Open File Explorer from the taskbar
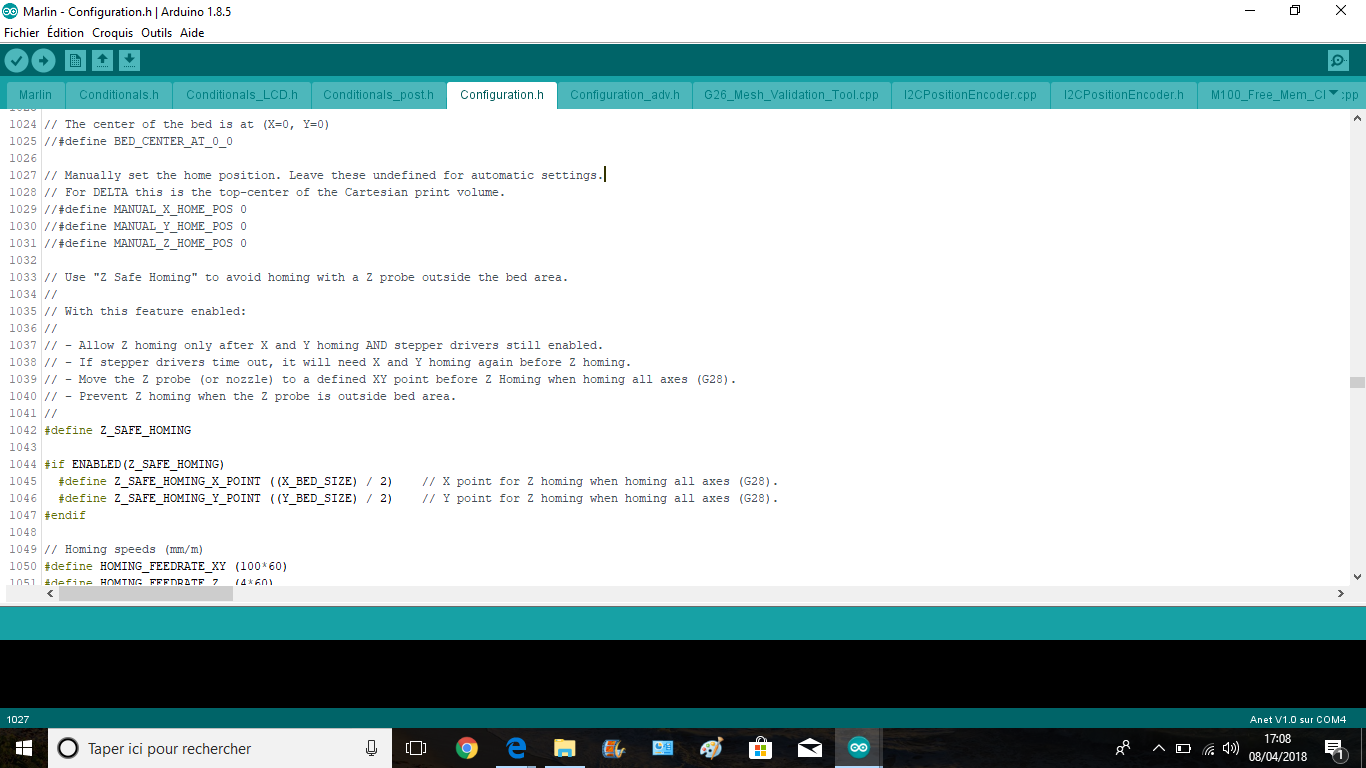This screenshot has width=1366, height=768. pyautogui.click(x=565, y=748)
